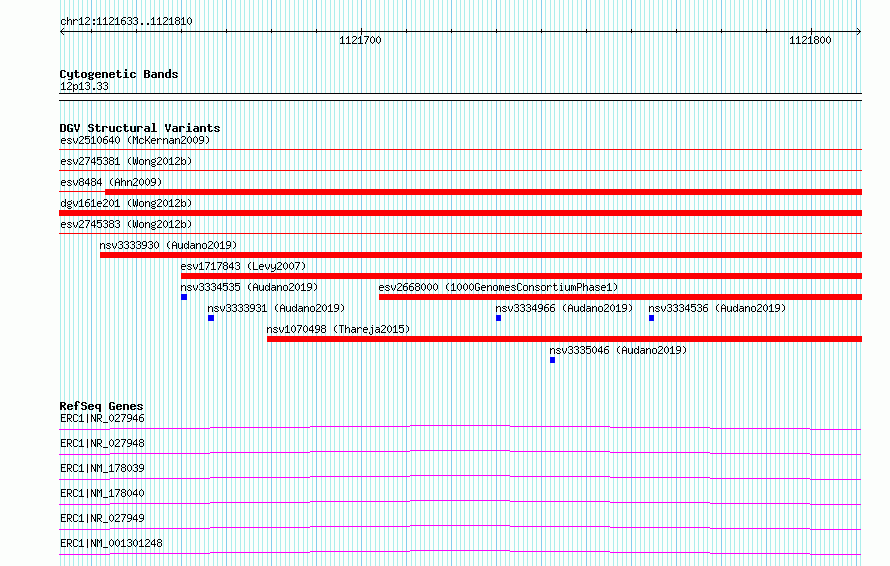Open nsv3335046 (Audano2019) label
This screenshot has width=890, height=566.
618,350
